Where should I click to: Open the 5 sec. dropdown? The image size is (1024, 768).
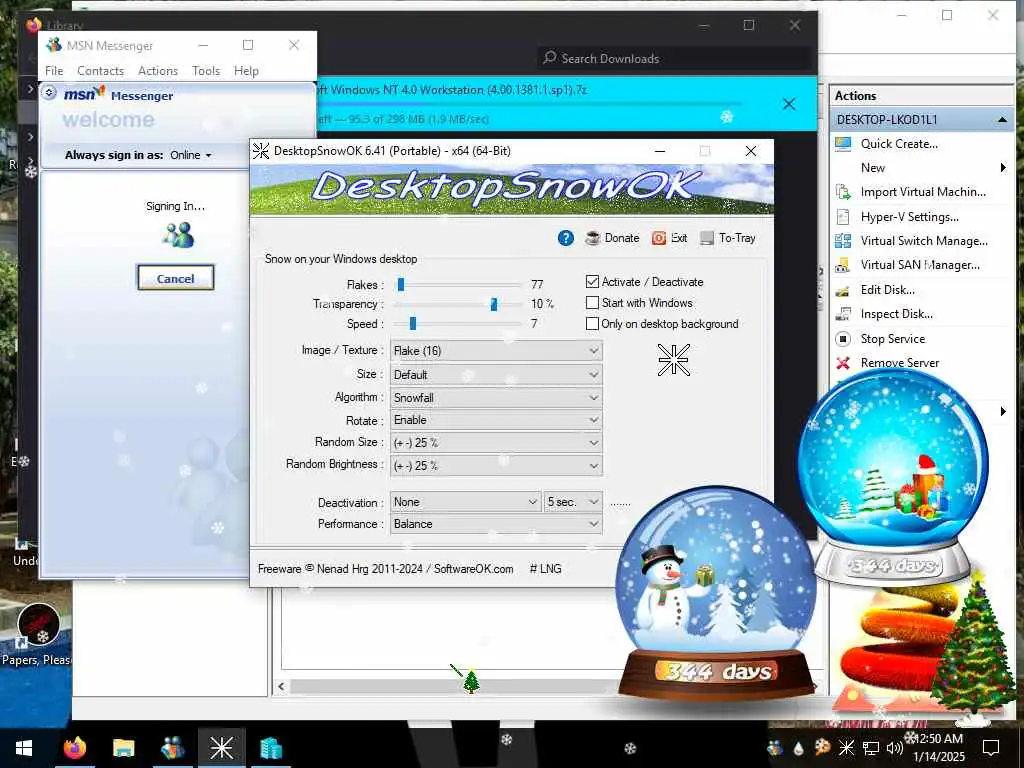point(573,502)
